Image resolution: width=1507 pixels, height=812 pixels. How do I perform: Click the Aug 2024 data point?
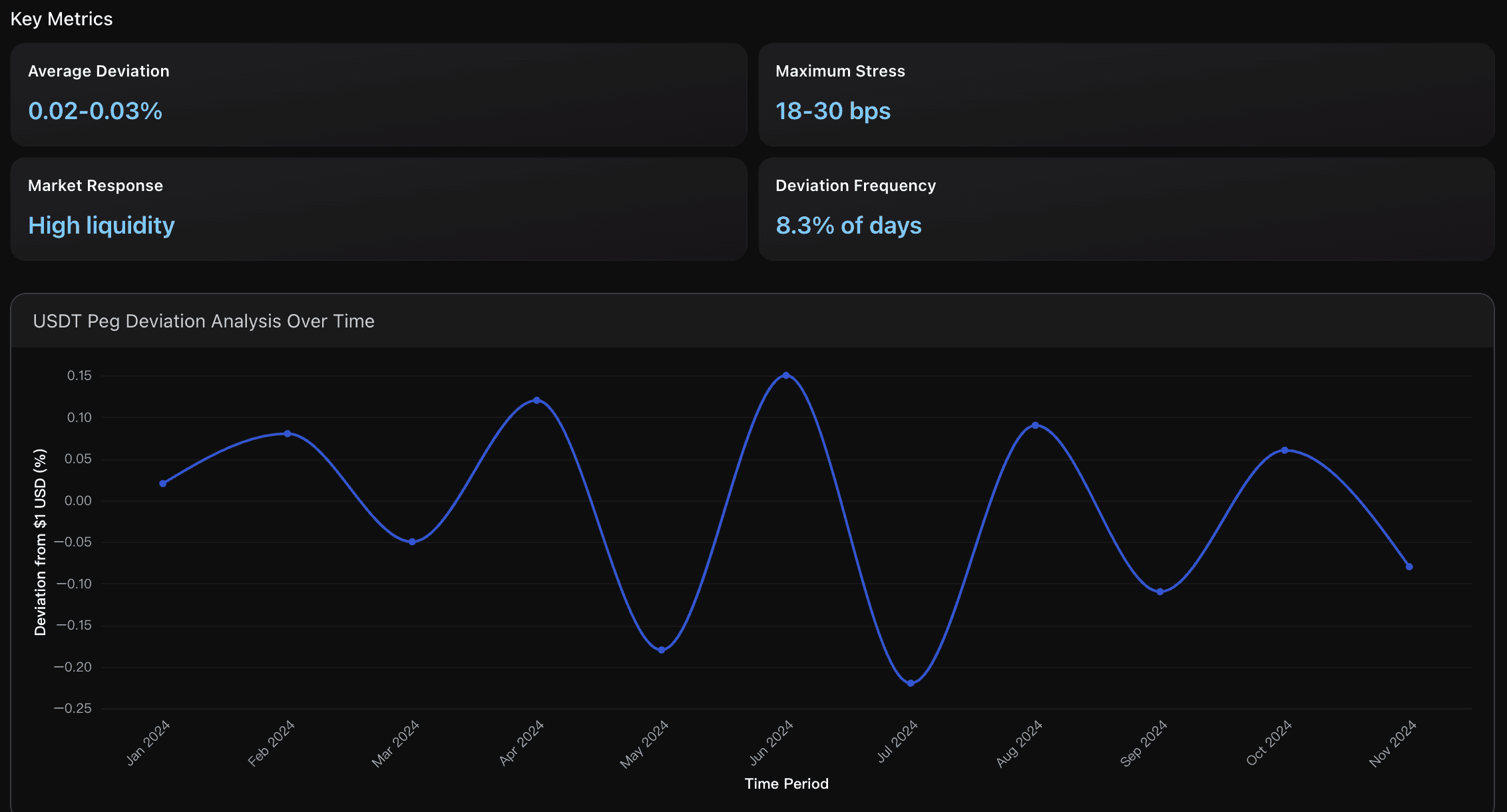point(1035,425)
